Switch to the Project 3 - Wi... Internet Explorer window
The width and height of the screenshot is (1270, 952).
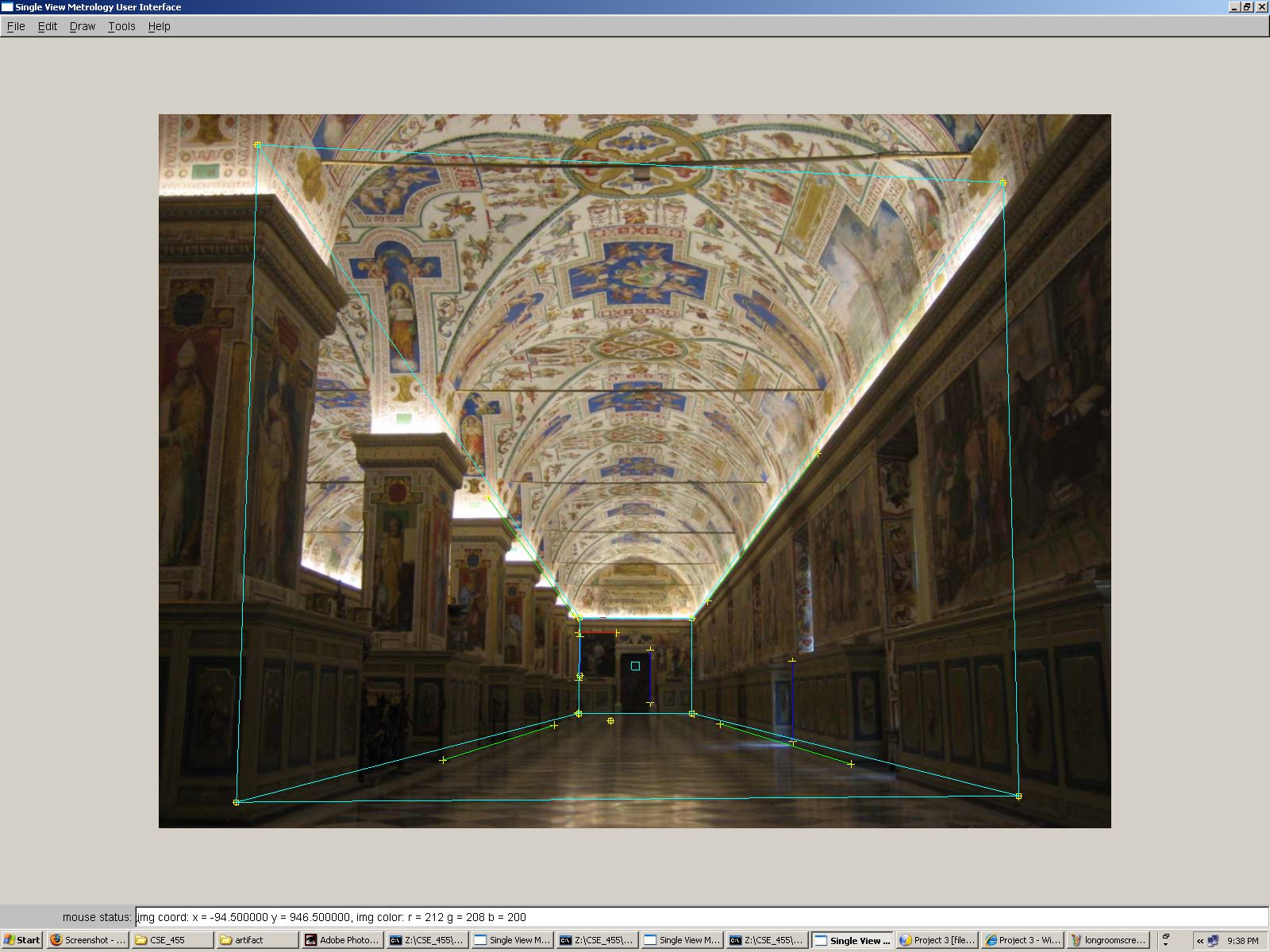pyautogui.click(x=1022, y=940)
